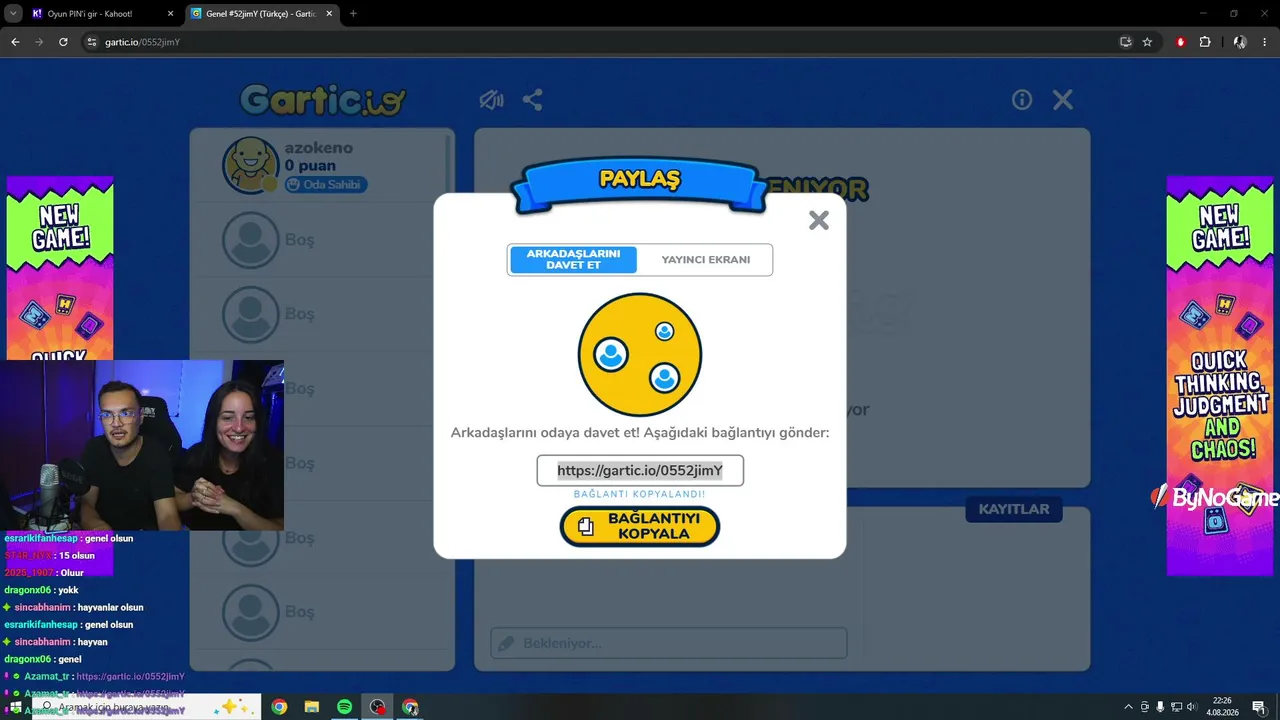
Task: Open the taskbar clock showing 22:26
Action: coord(1222,707)
